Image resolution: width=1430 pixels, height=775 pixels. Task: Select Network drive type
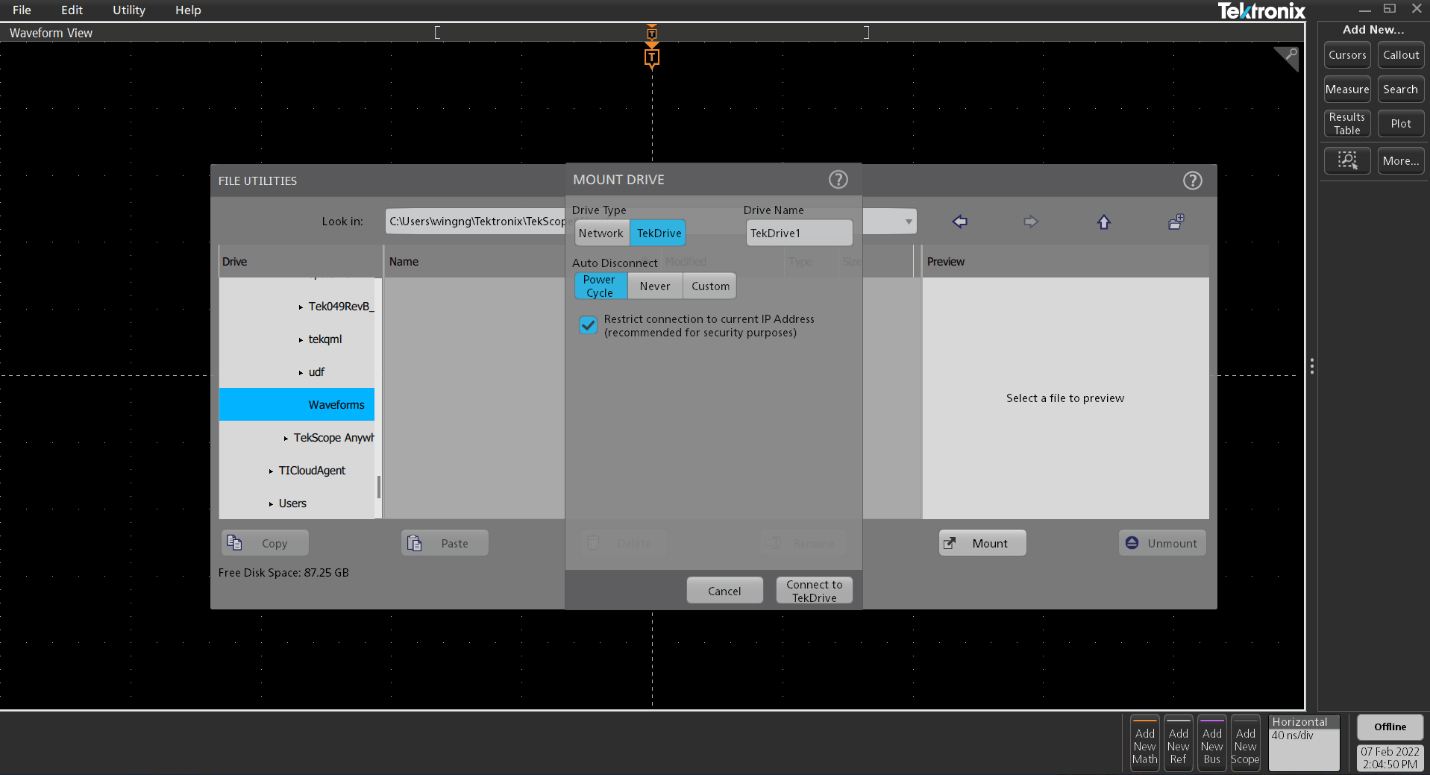601,233
